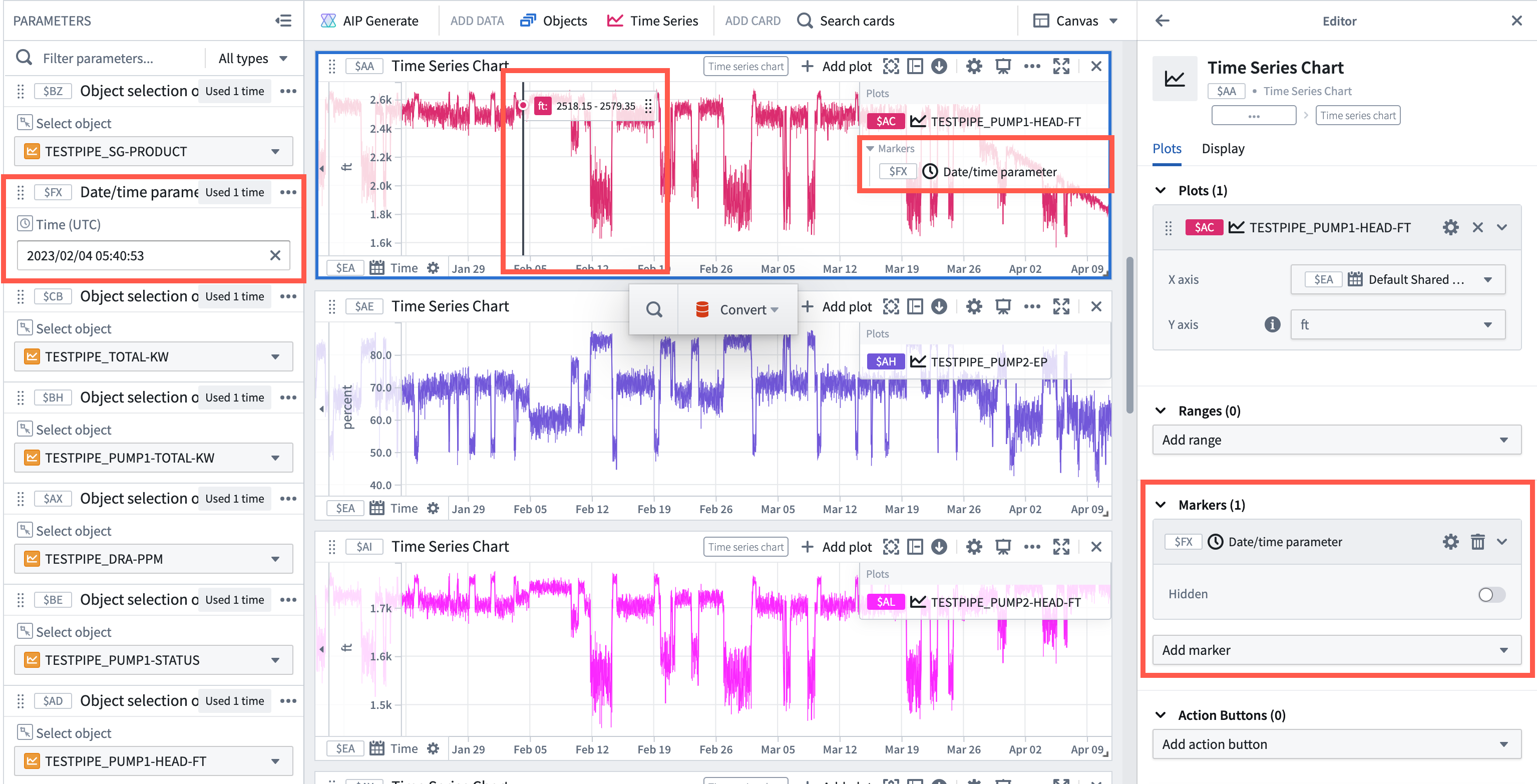Select the Plots tab in Editor
This screenshot has height=784, width=1537.
1167,149
